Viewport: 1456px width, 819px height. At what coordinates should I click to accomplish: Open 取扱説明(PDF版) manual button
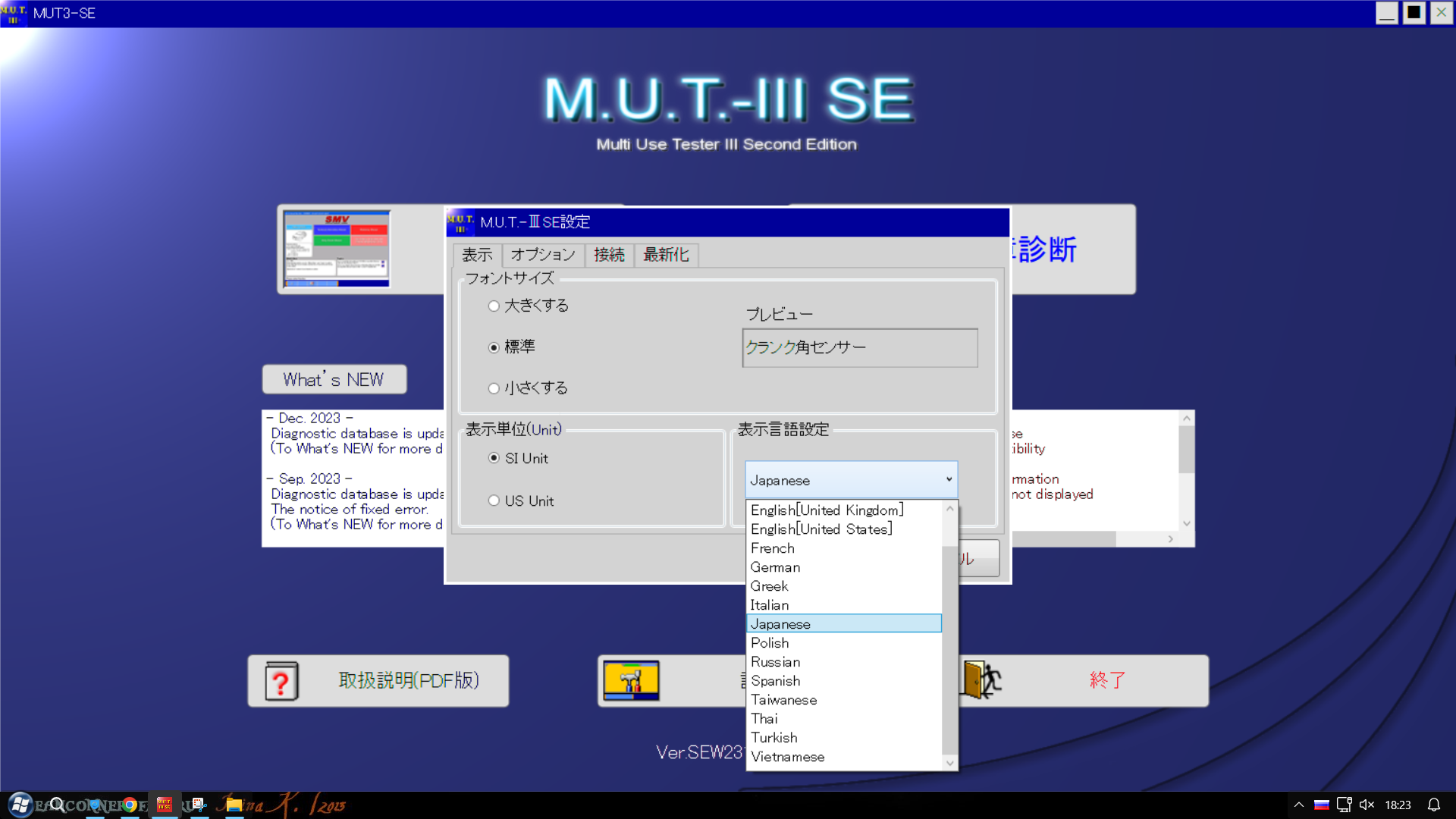click(378, 681)
